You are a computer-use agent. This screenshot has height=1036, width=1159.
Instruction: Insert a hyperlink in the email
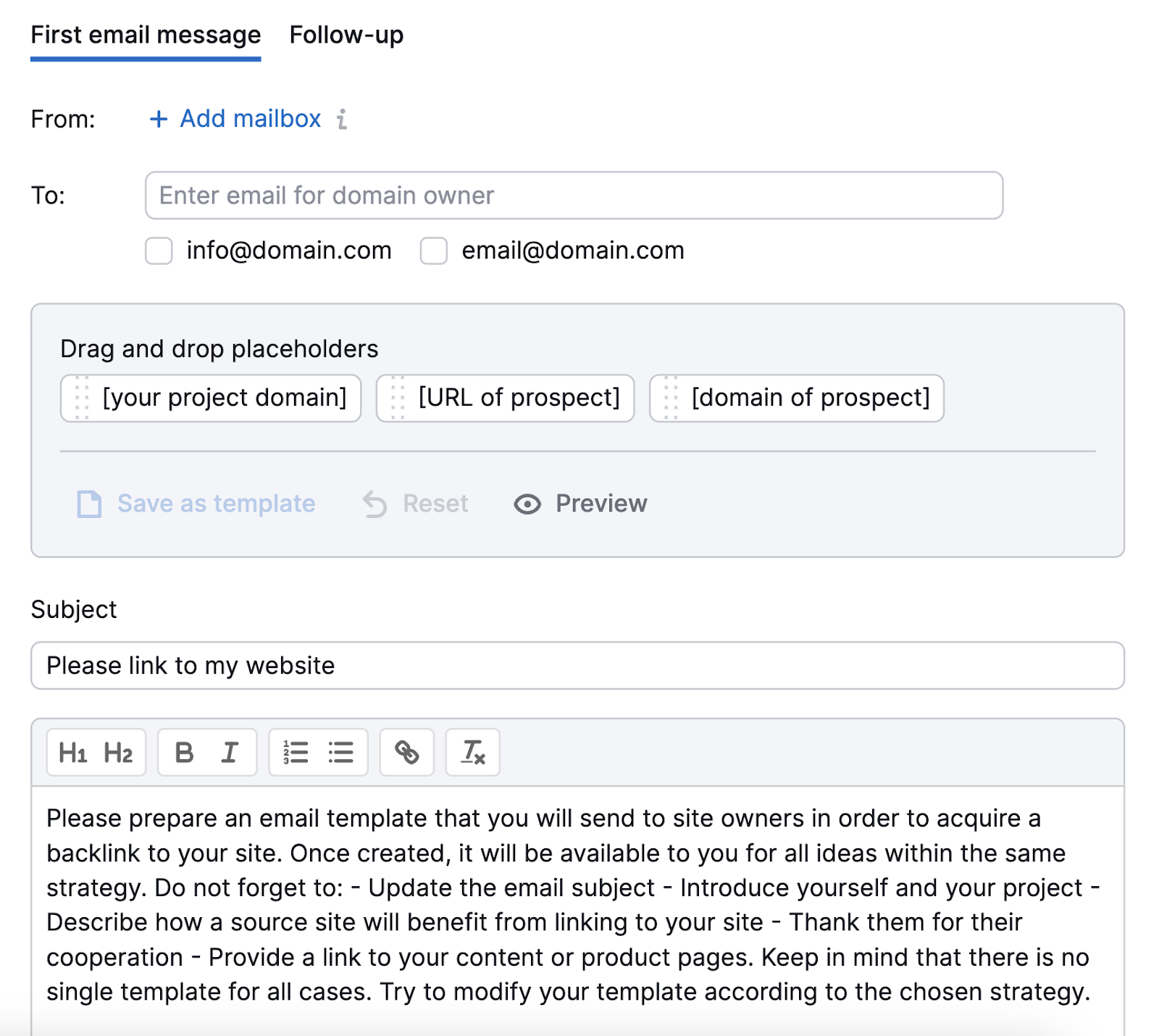point(406,753)
